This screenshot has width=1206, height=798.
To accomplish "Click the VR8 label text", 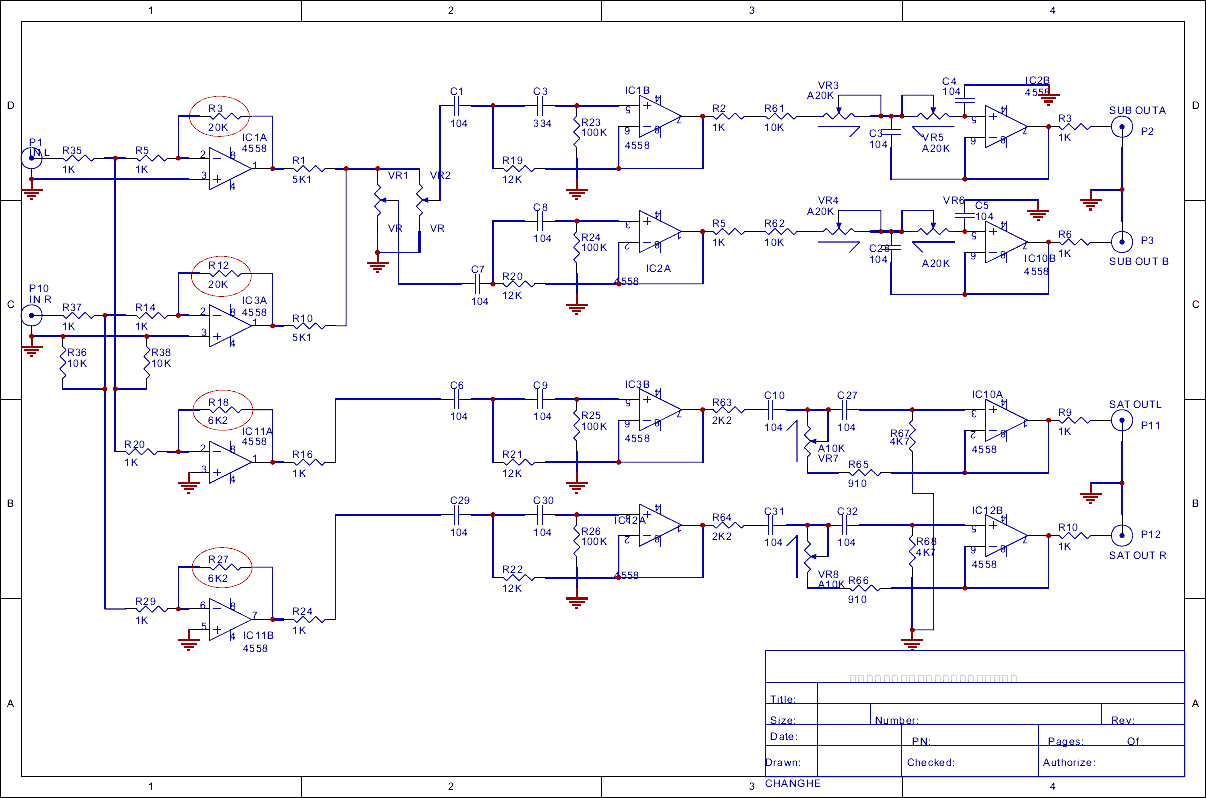I will [828, 574].
